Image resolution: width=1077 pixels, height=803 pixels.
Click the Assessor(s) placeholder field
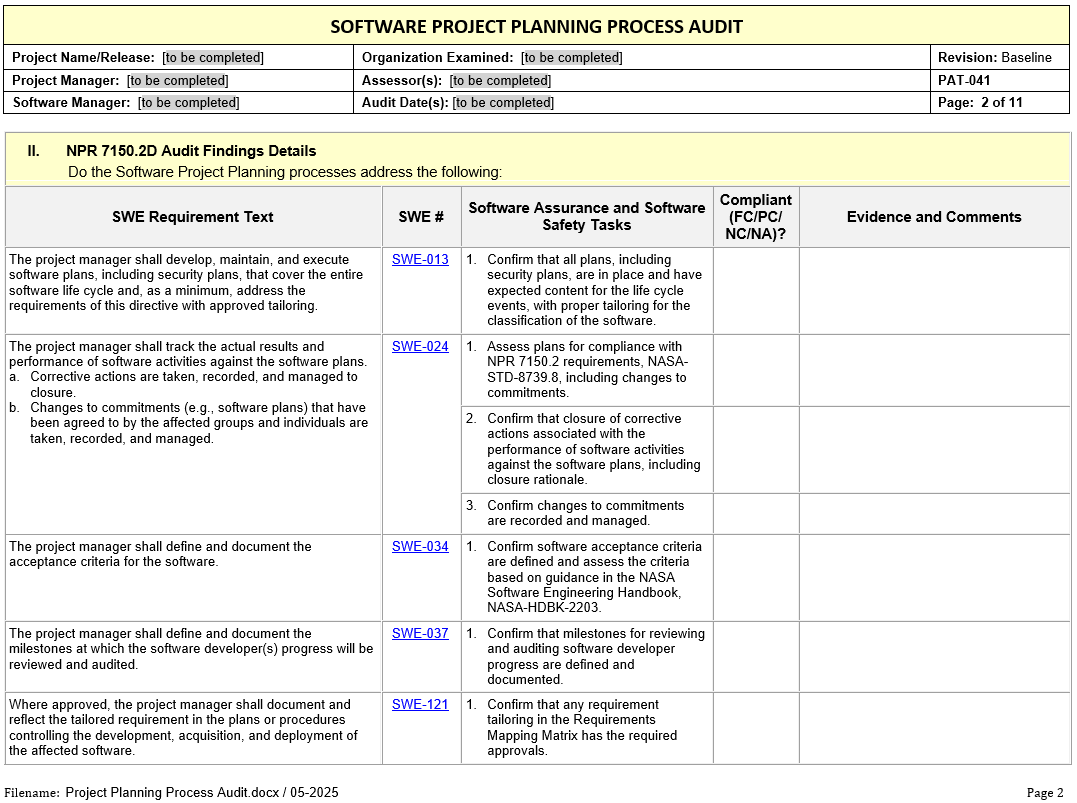coord(500,81)
